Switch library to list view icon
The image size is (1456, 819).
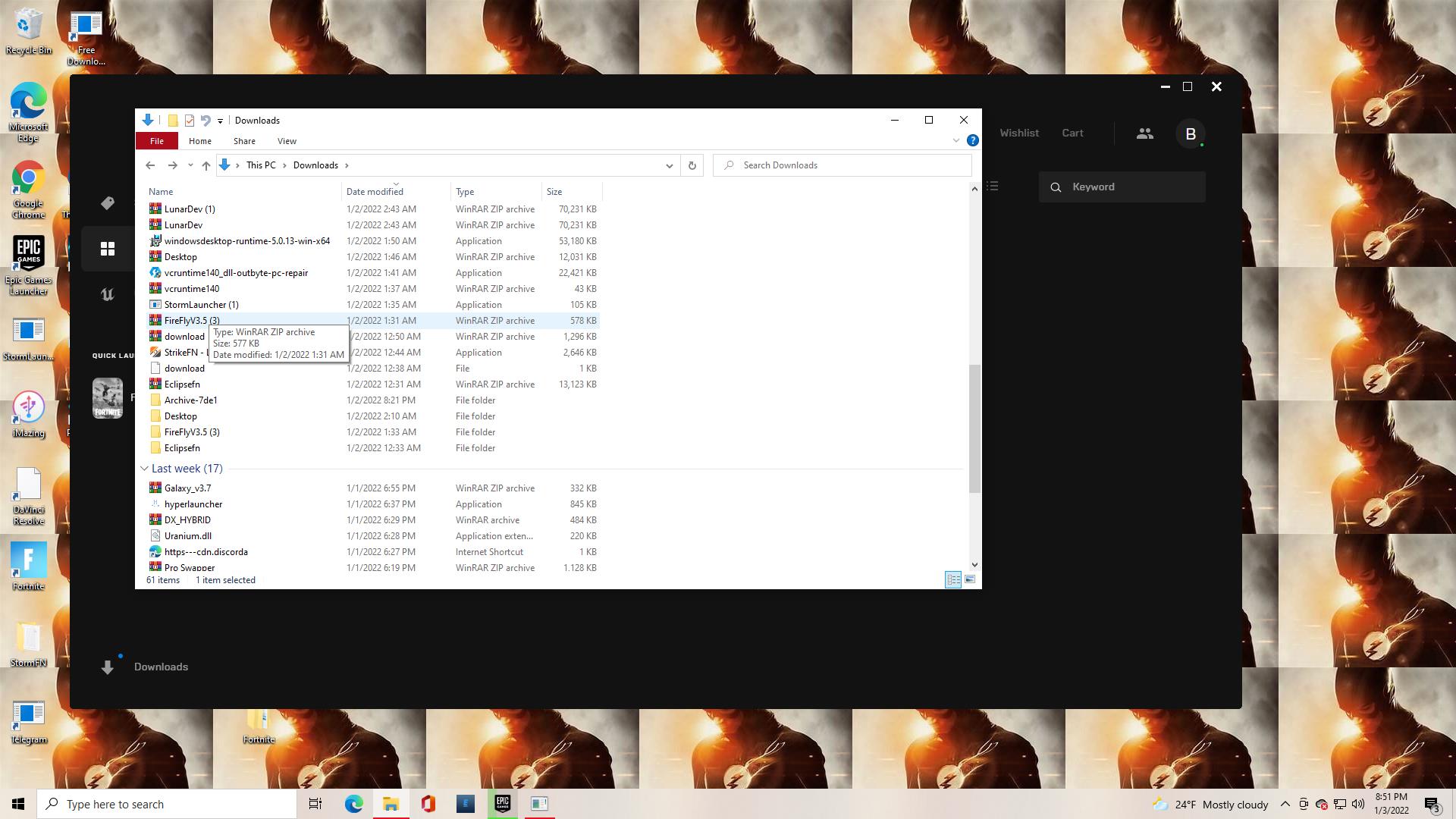click(x=993, y=187)
